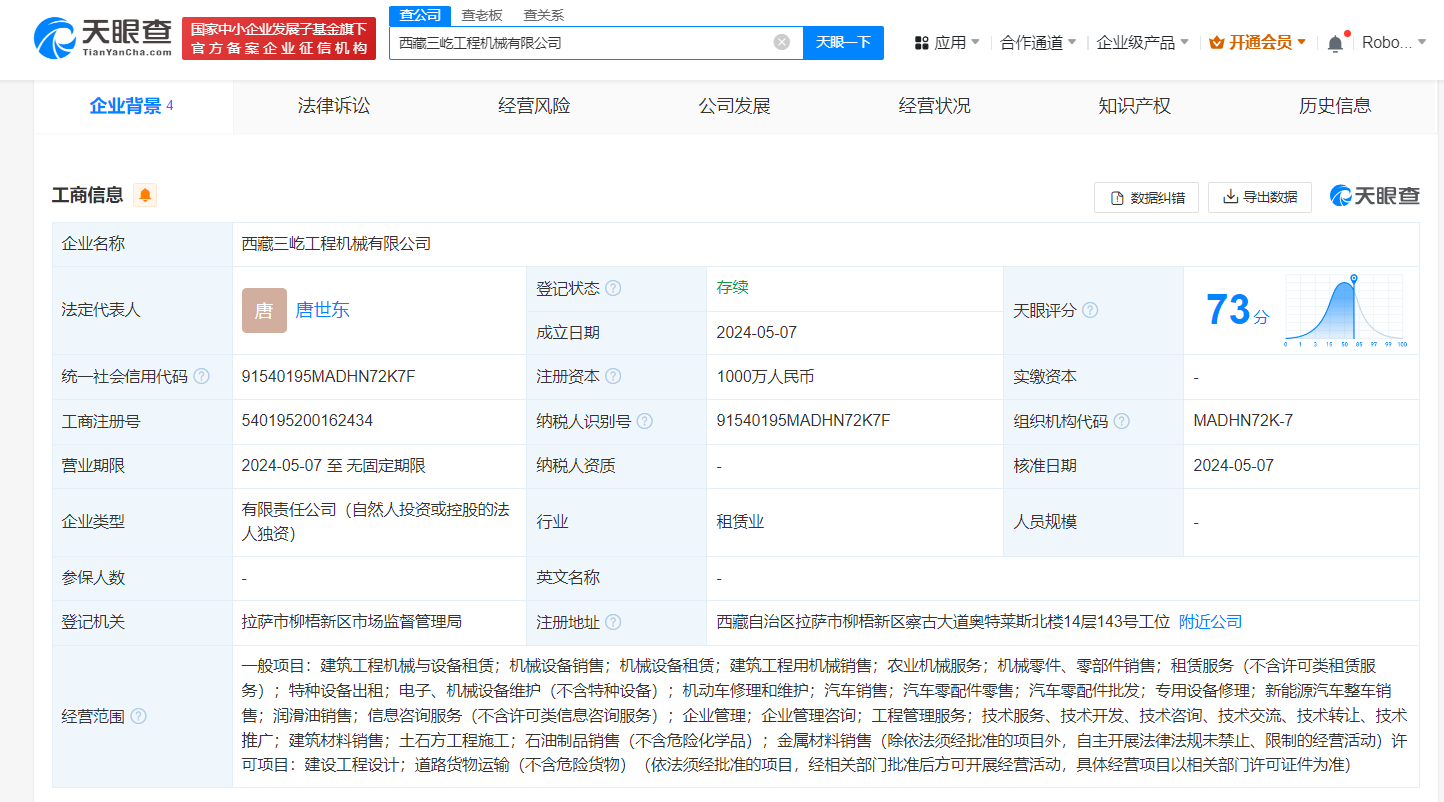Click the question mark beside 统一社会信用代码
Image resolution: width=1444 pixels, height=802 pixels.
point(202,376)
